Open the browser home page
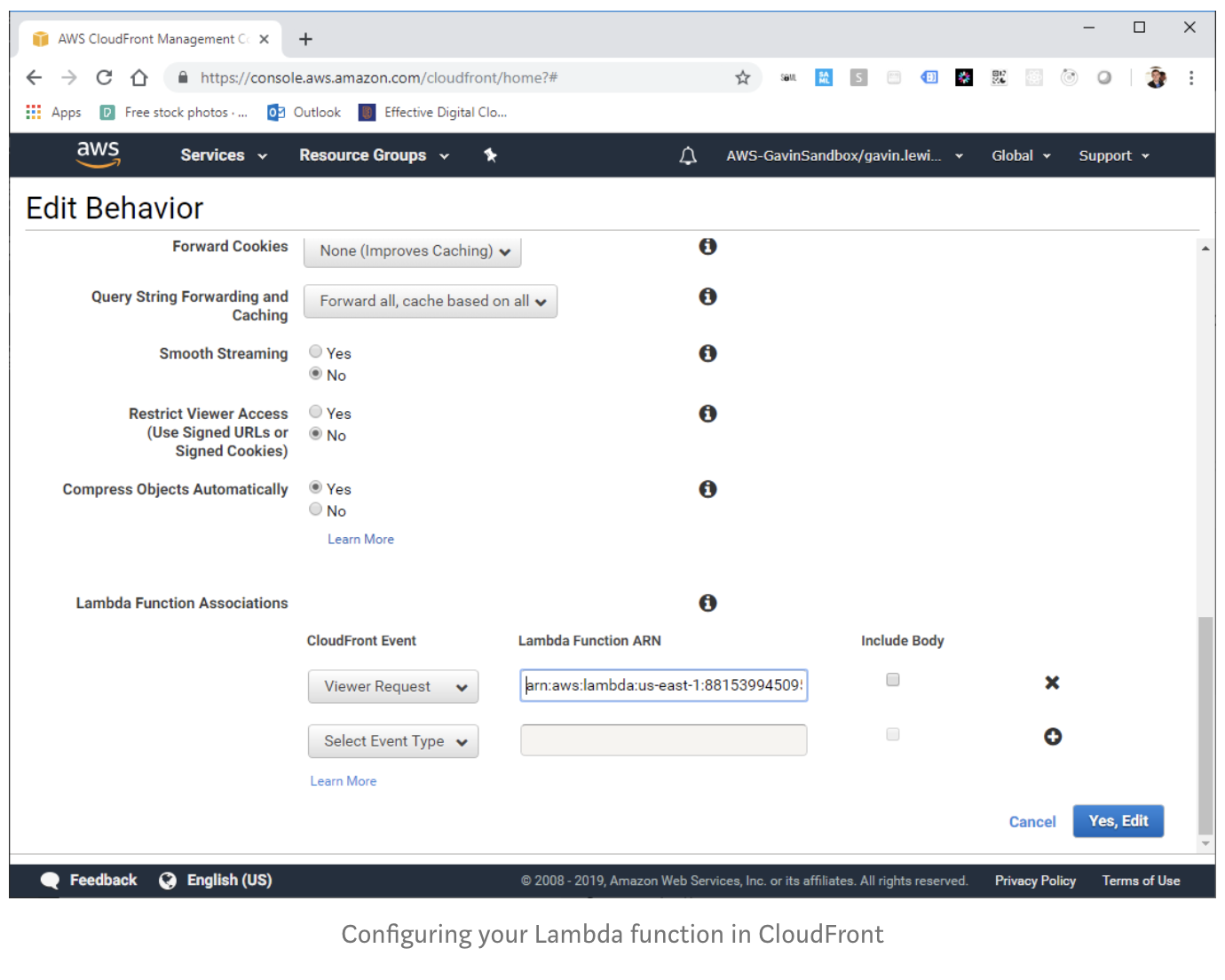 (x=138, y=77)
